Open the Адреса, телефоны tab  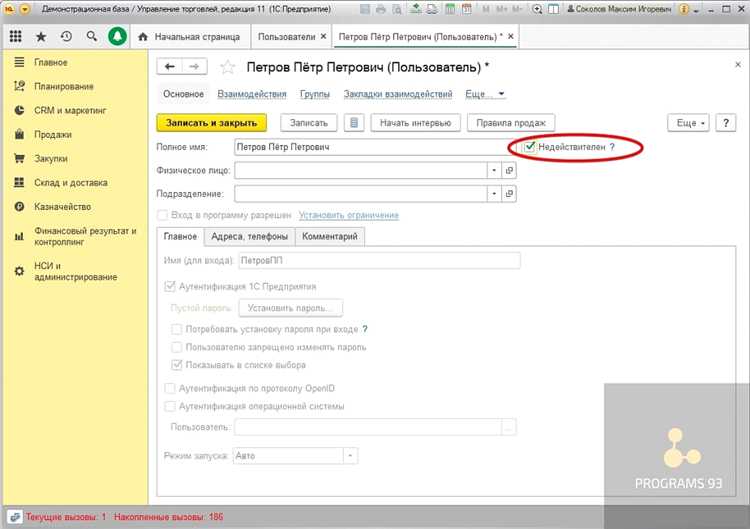(x=250, y=236)
